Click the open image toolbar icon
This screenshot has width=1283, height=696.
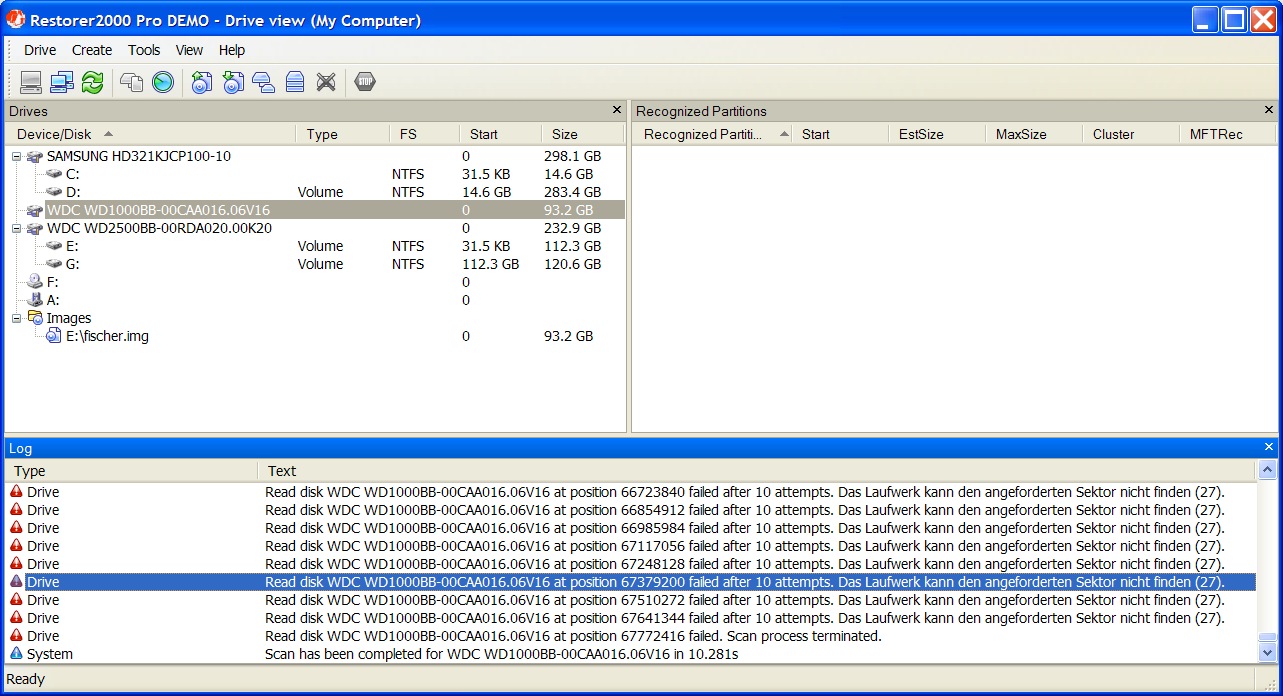[x=233, y=83]
